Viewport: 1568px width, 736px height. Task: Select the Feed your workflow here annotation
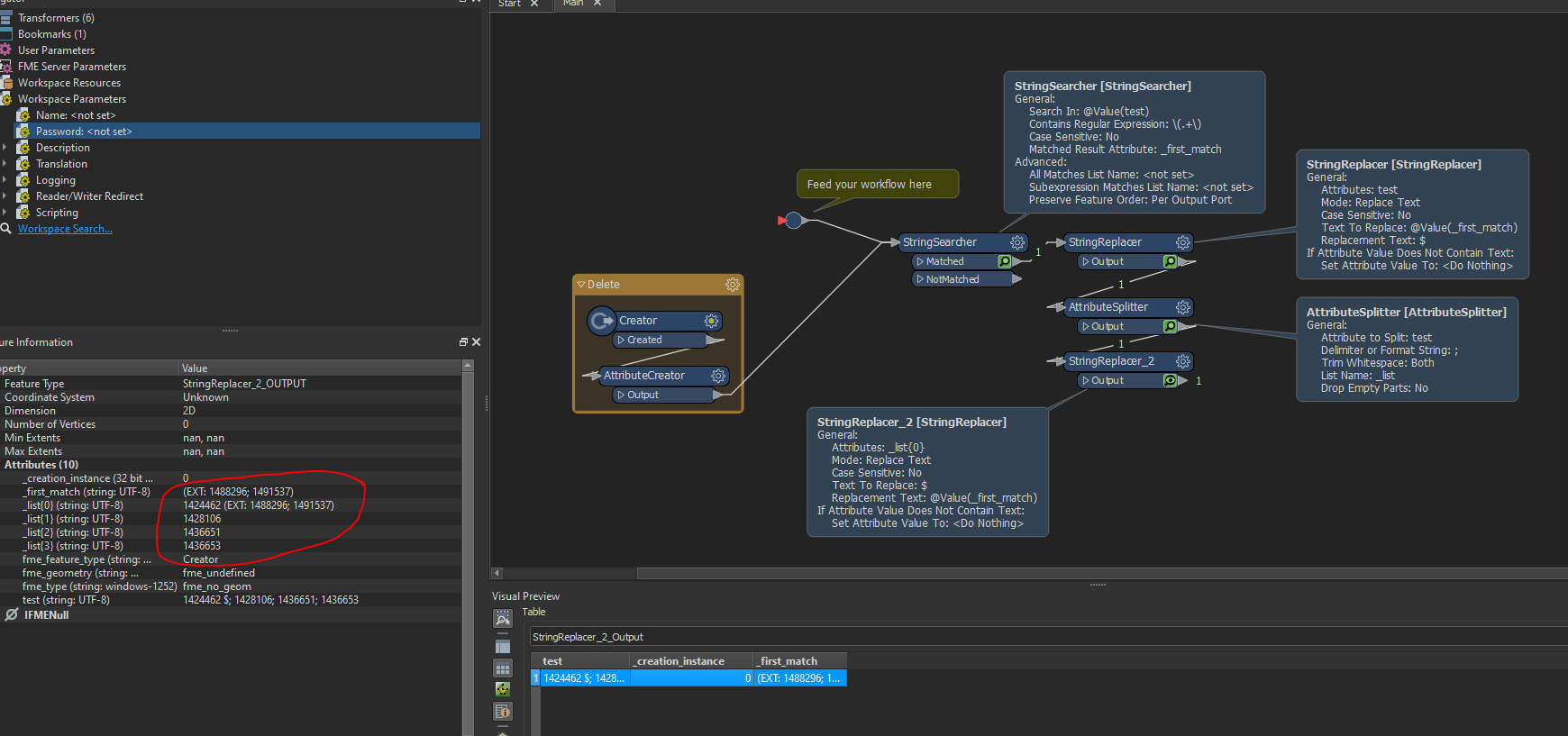878,184
